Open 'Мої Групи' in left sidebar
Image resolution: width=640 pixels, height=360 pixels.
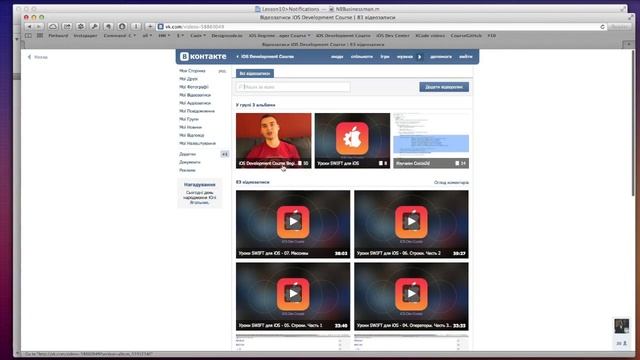click(189, 119)
